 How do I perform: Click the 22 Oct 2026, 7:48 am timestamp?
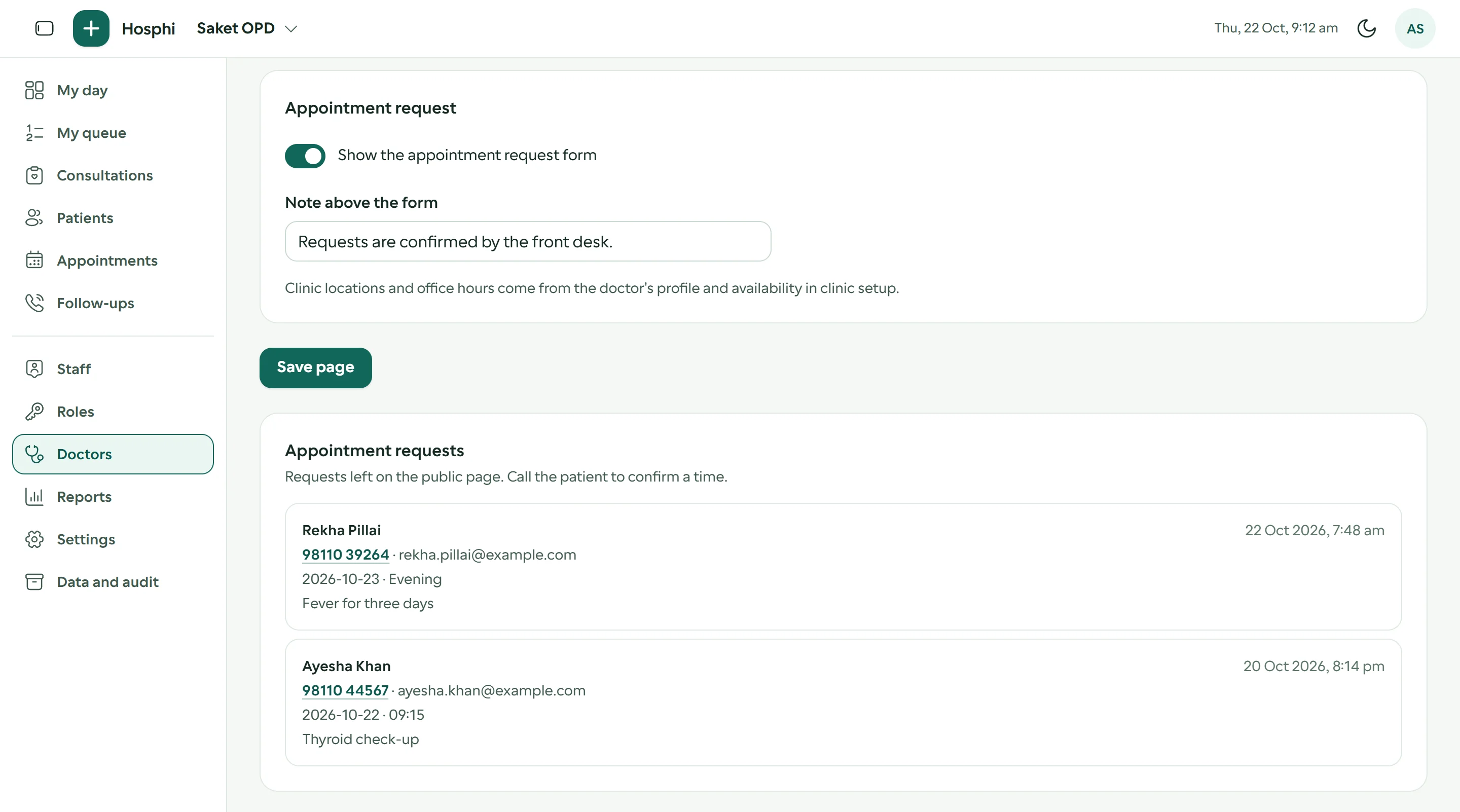coord(1315,530)
